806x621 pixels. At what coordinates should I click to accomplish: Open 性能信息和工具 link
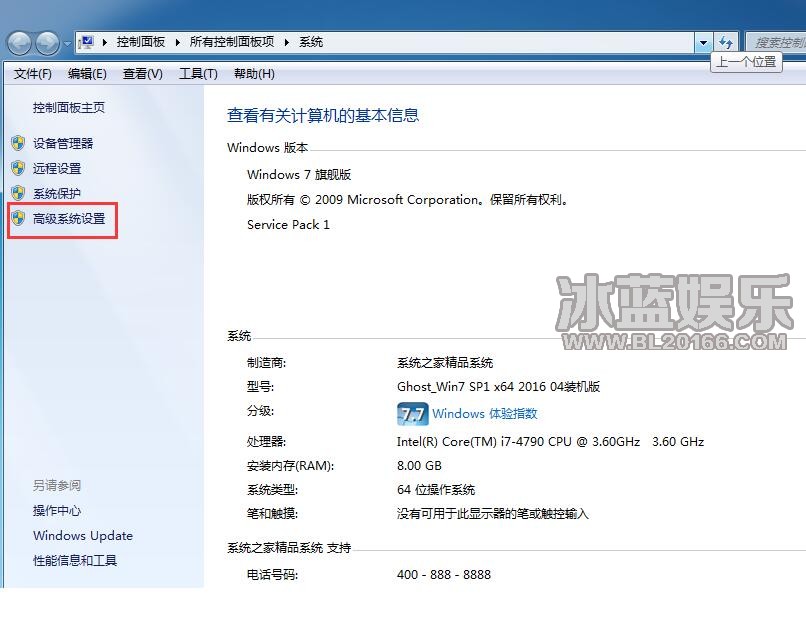click(75, 560)
